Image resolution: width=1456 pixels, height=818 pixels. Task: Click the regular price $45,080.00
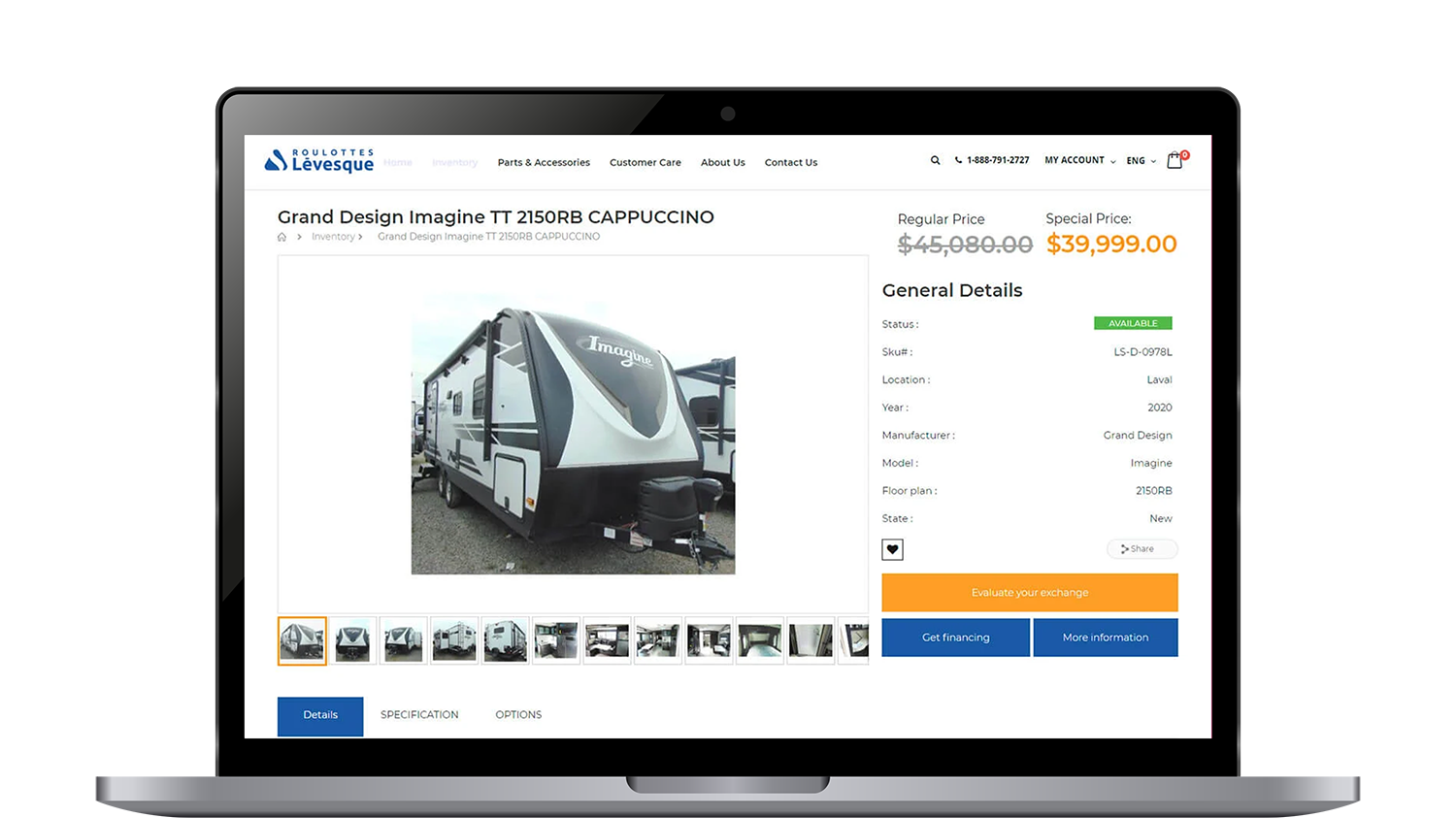coord(965,245)
